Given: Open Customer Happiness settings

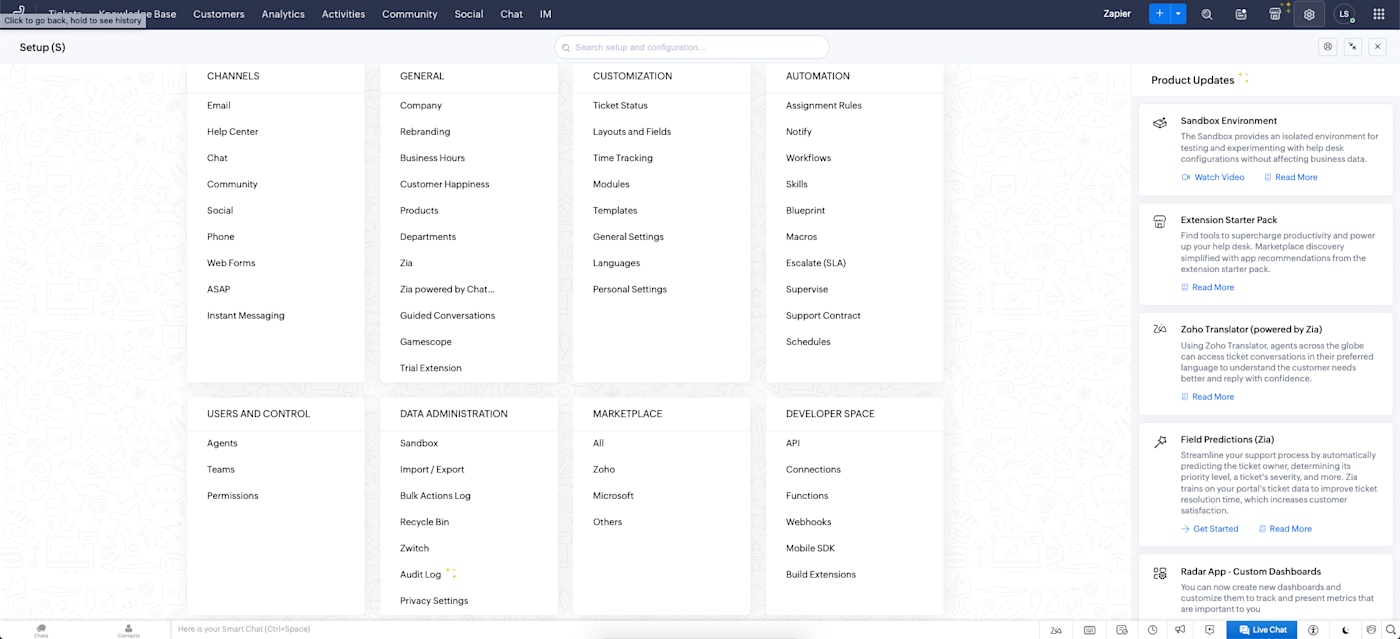Looking at the screenshot, I should click(444, 184).
